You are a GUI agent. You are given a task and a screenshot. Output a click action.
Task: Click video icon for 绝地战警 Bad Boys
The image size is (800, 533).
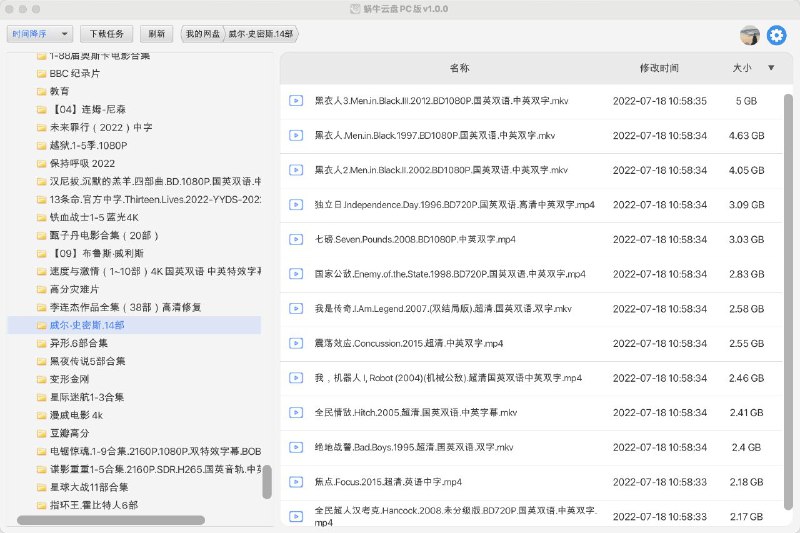296,447
